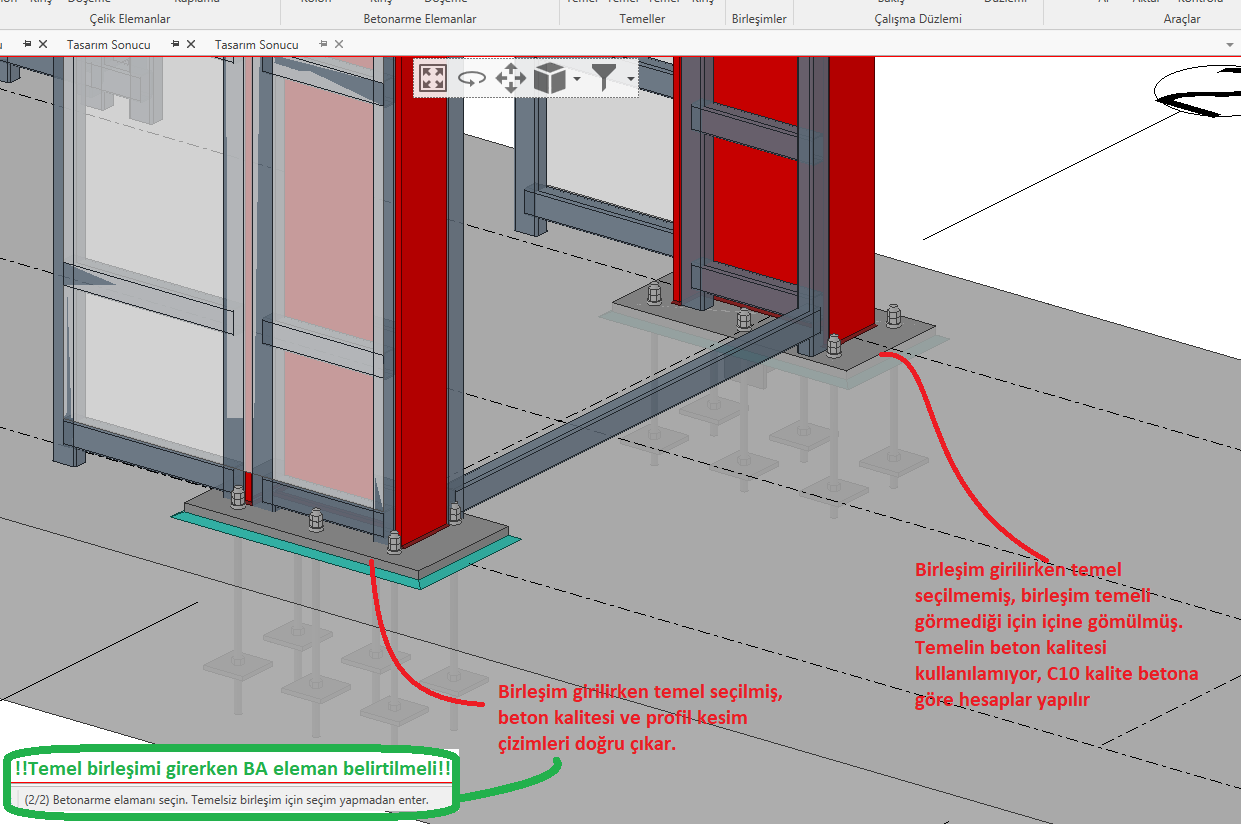Click the funnel filter icon
This screenshot has height=824, width=1241.
point(604,78)
